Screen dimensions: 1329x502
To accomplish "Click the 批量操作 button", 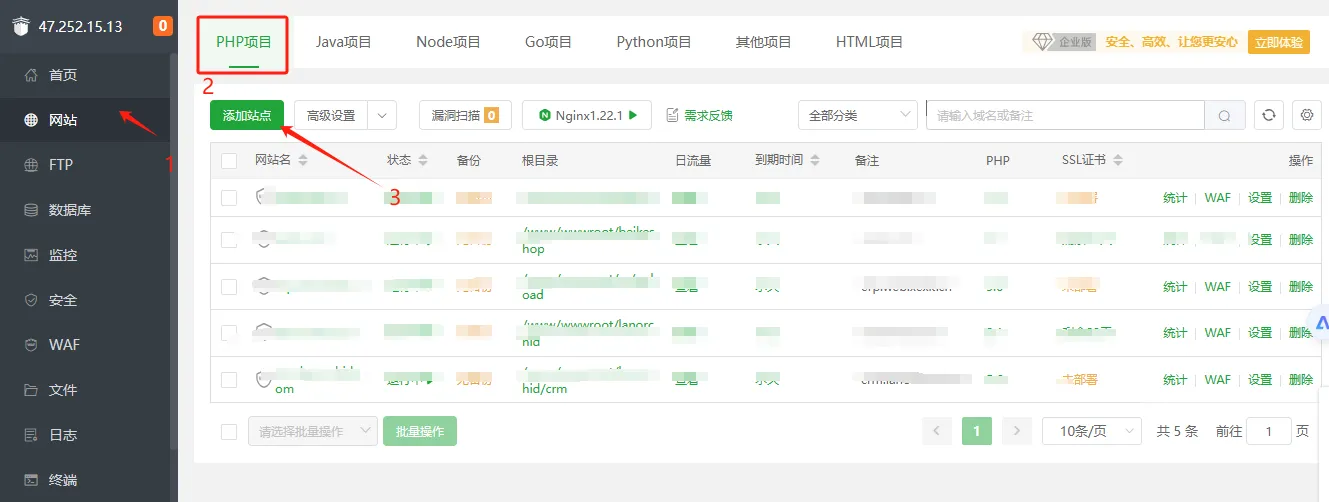I will [x=420, y=431].
